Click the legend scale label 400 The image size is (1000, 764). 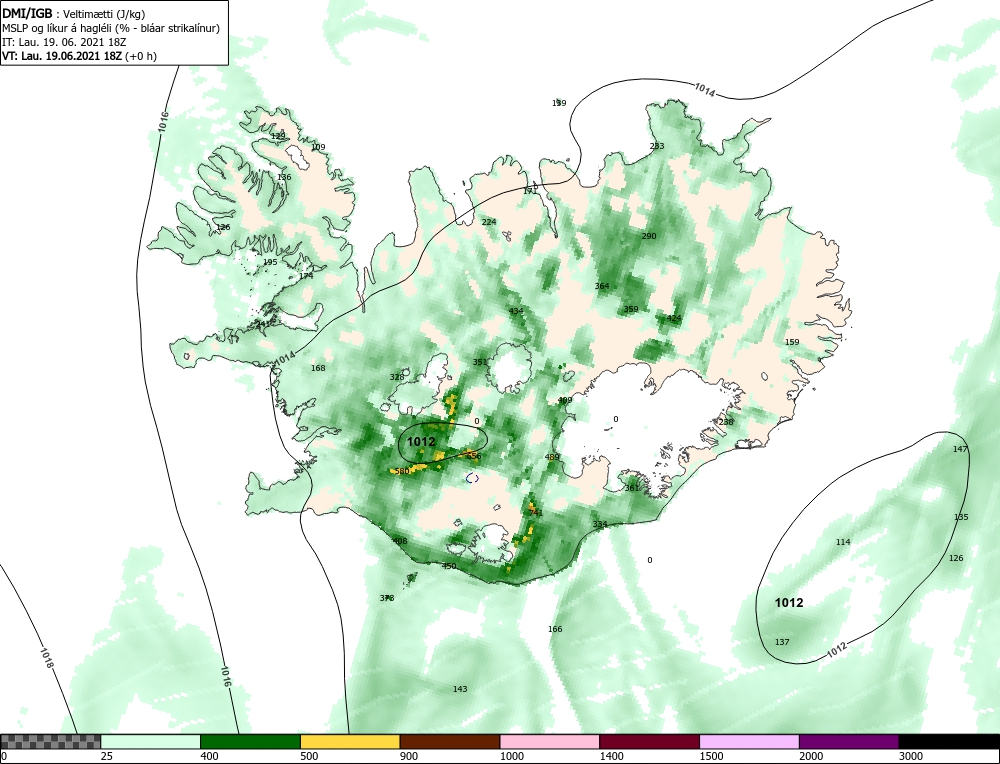(x=209, y=756)
